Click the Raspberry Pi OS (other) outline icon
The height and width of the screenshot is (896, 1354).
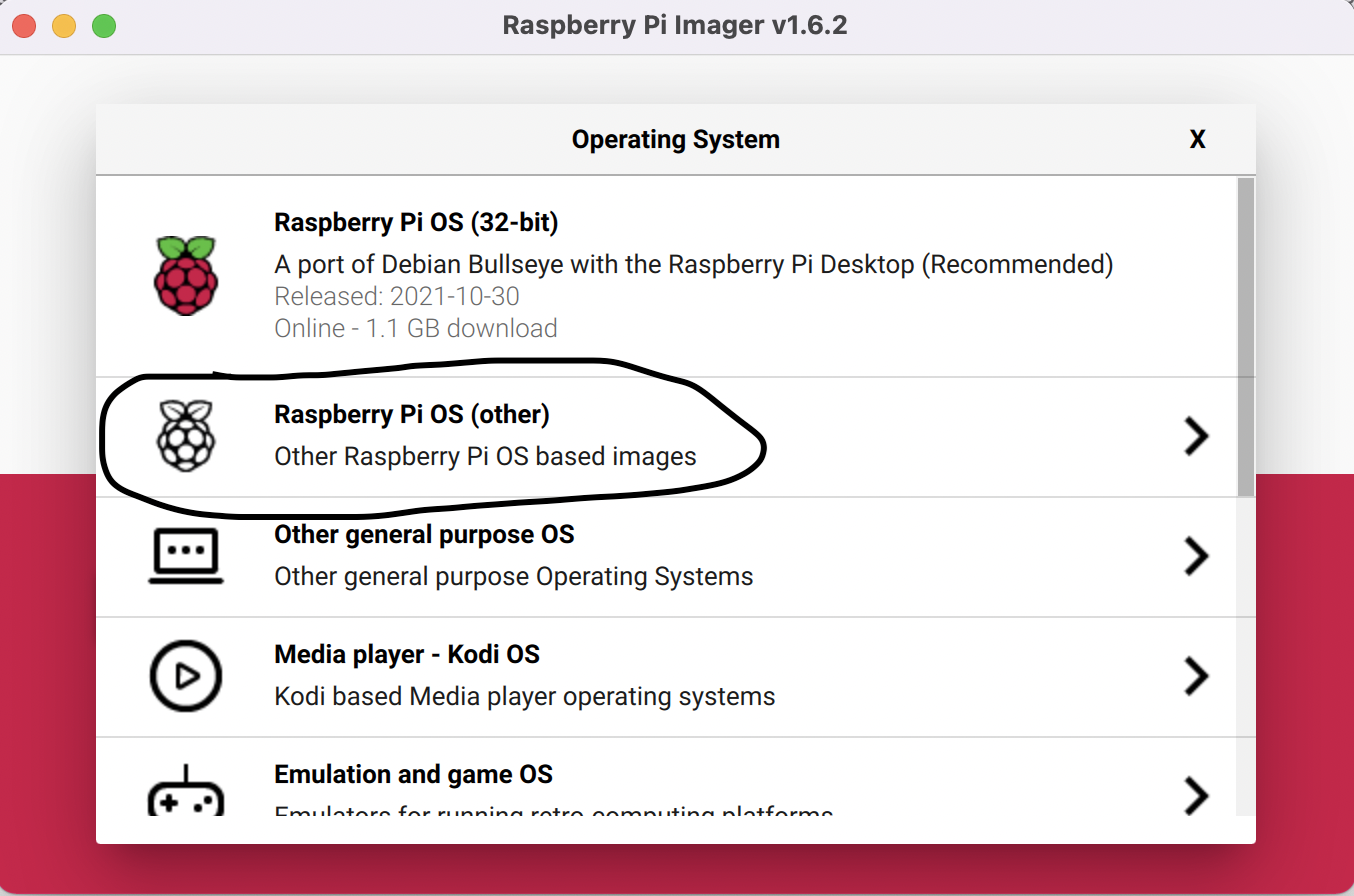coord(186,435)
